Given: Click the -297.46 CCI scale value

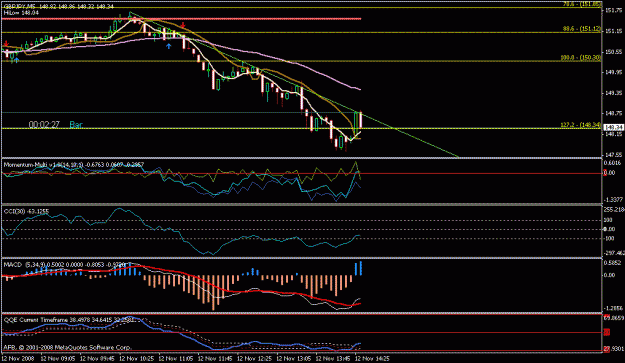Looking at the screenshot, I should (x=614, y=253).
